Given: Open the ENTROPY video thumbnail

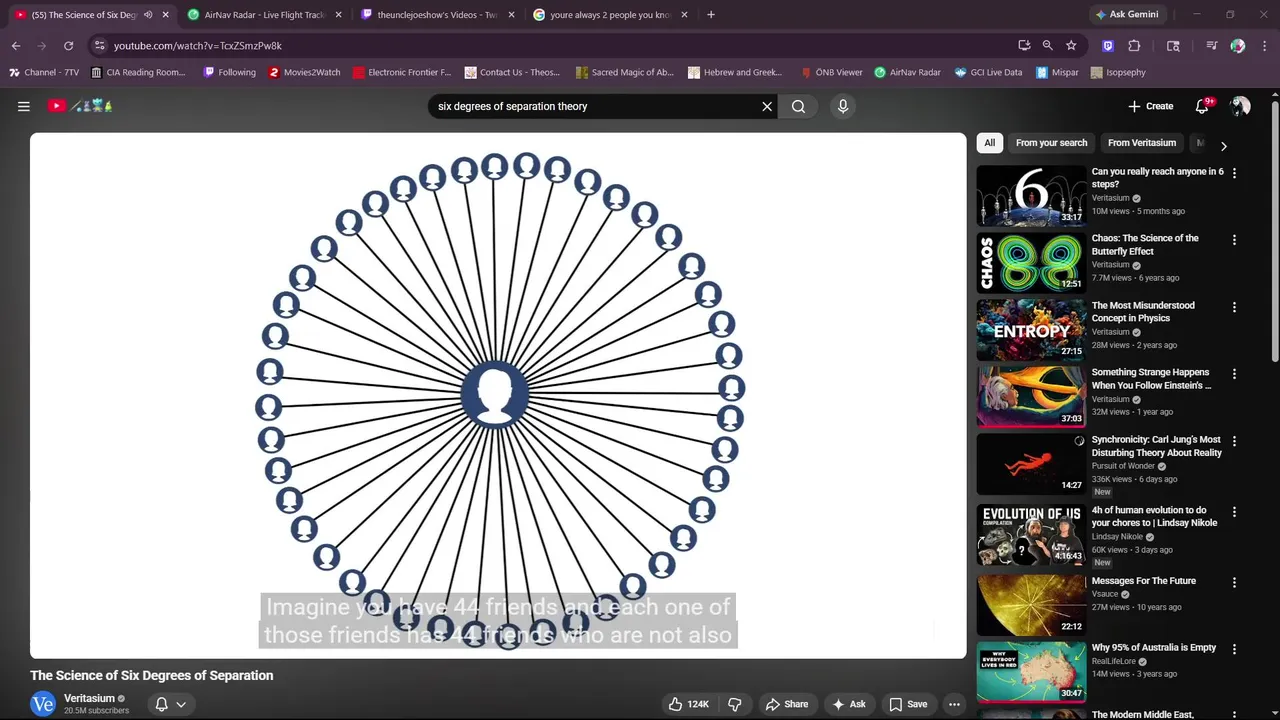Looking at the screenshot, I should pos(1031,330).
